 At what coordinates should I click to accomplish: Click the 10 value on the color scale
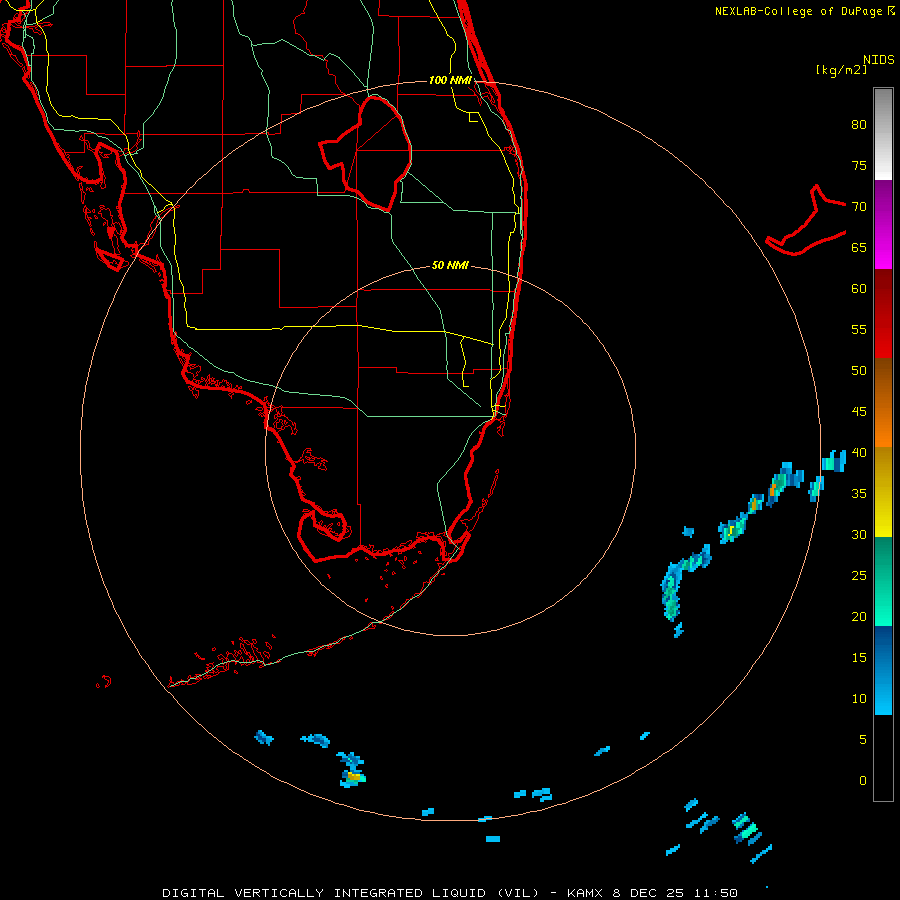859,699
